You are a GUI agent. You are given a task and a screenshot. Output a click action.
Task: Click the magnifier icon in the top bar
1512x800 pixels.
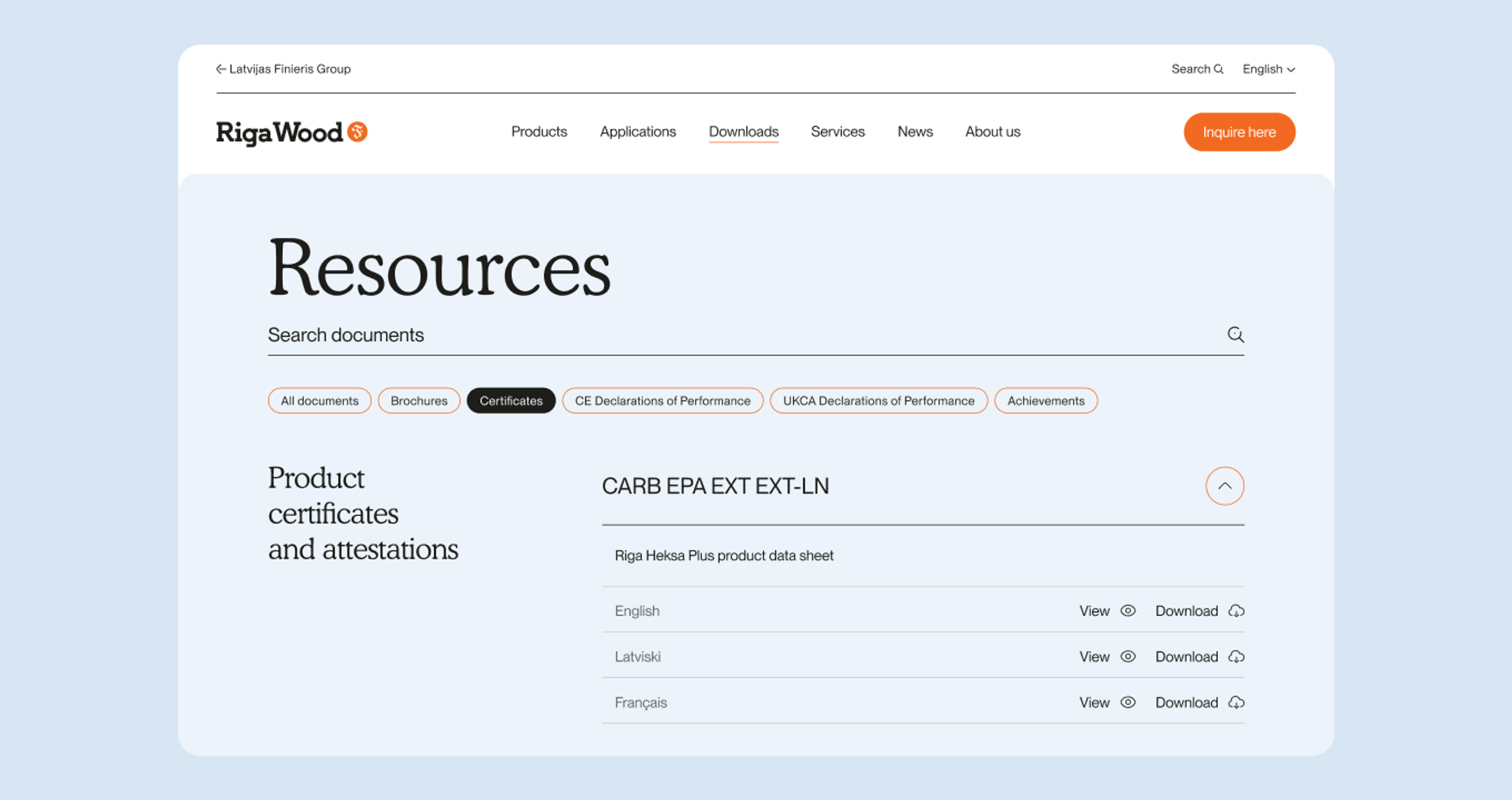click(x=1218, y=69)
